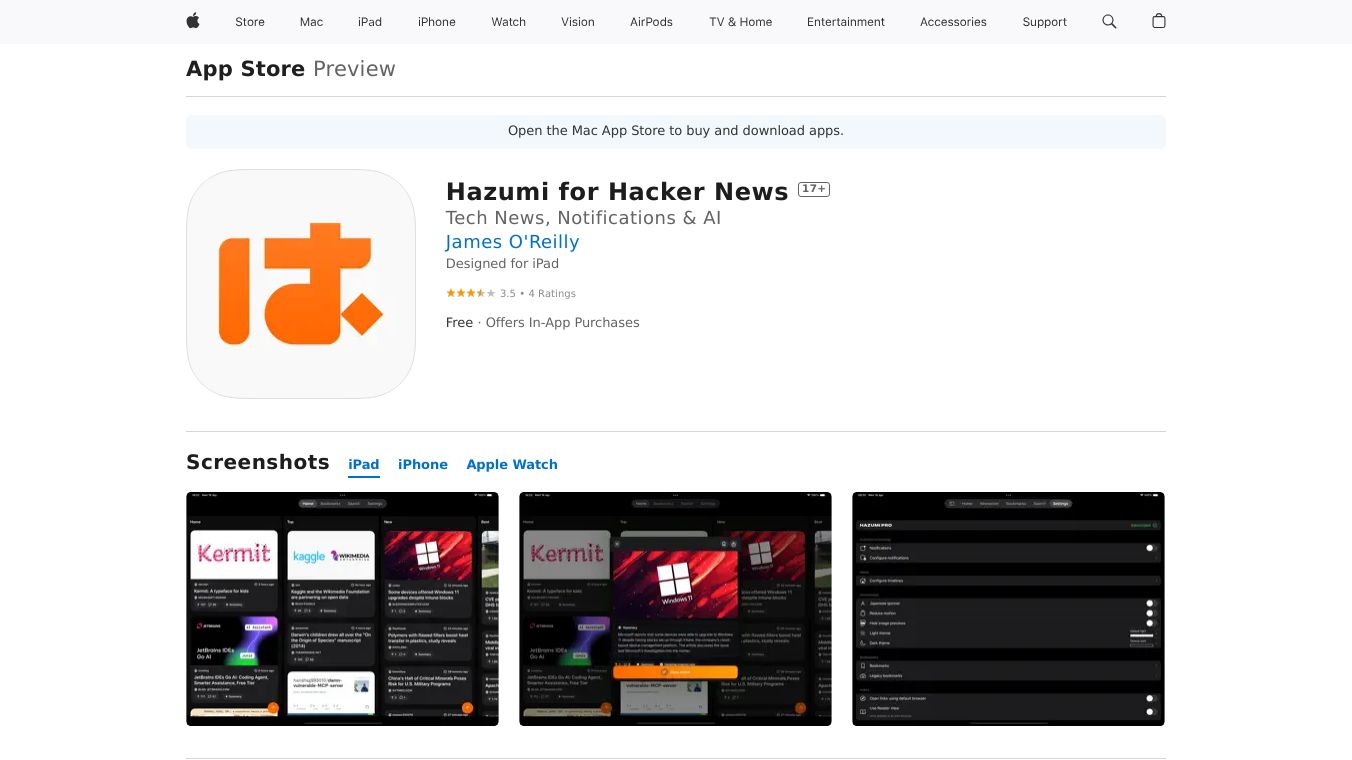The width and height of the screenshot is (1352, 760).
Task: View the first Home feed screenshot
Action: click(342, 609)
